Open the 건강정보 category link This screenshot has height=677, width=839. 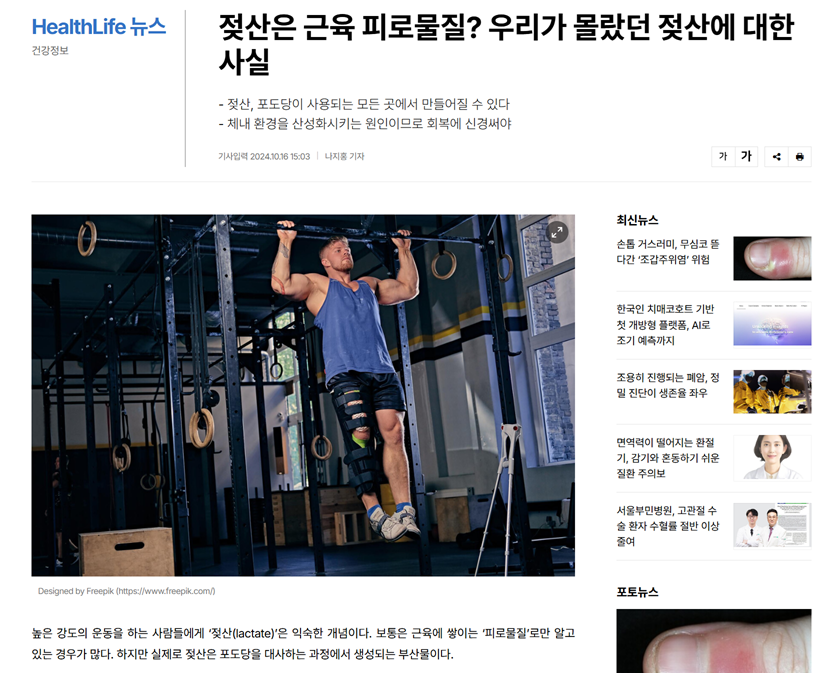pyautogui.click(x=50, y=51)
